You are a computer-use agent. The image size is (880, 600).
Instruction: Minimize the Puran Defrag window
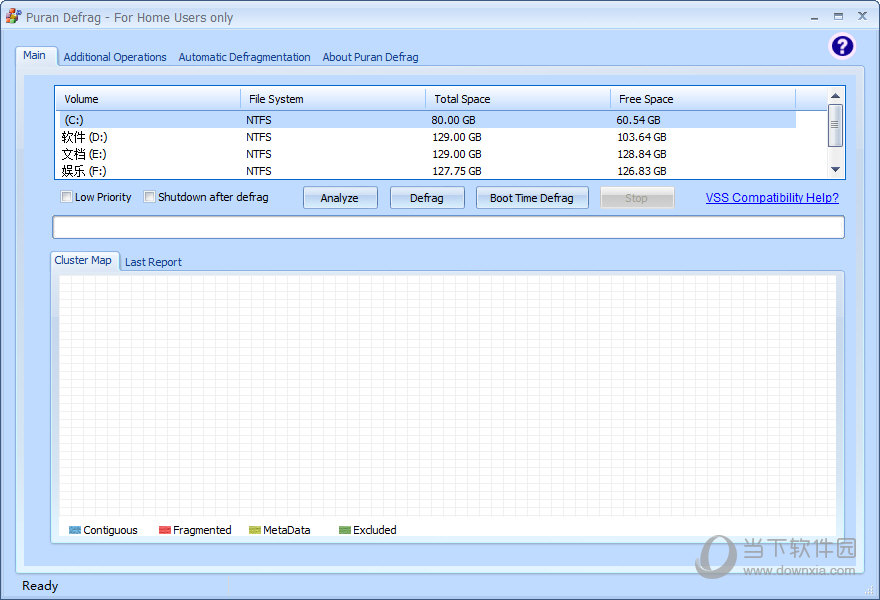pos(814,17)
